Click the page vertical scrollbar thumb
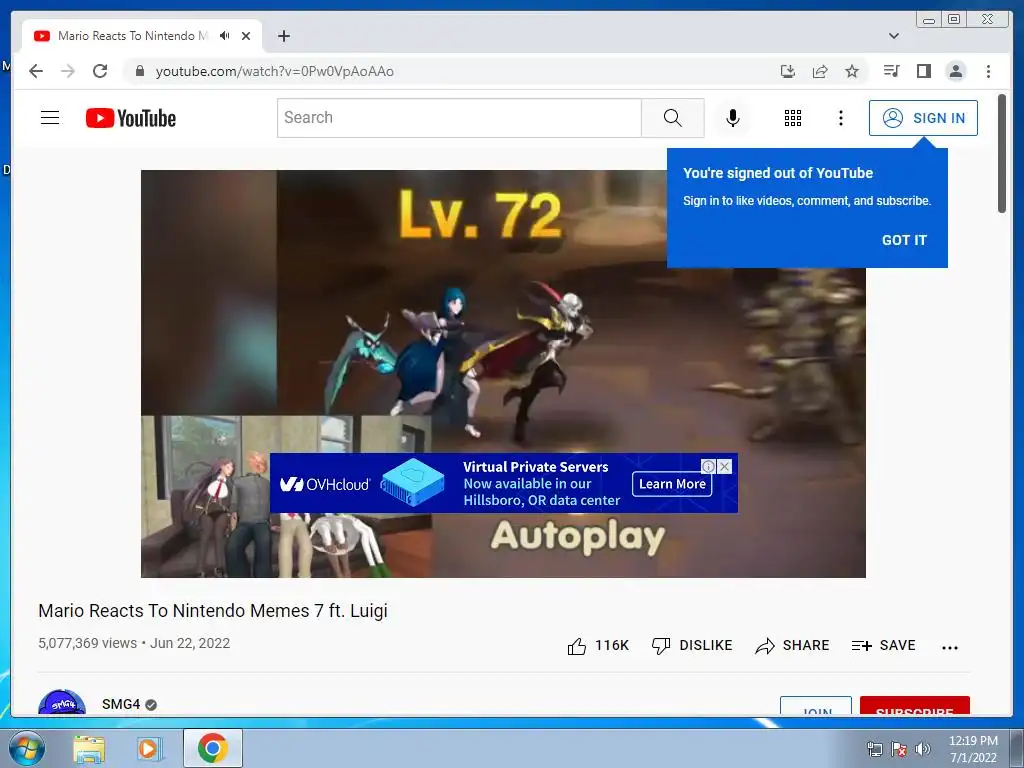Screen dimensions: 1024x768 (x=1001, y=153)
